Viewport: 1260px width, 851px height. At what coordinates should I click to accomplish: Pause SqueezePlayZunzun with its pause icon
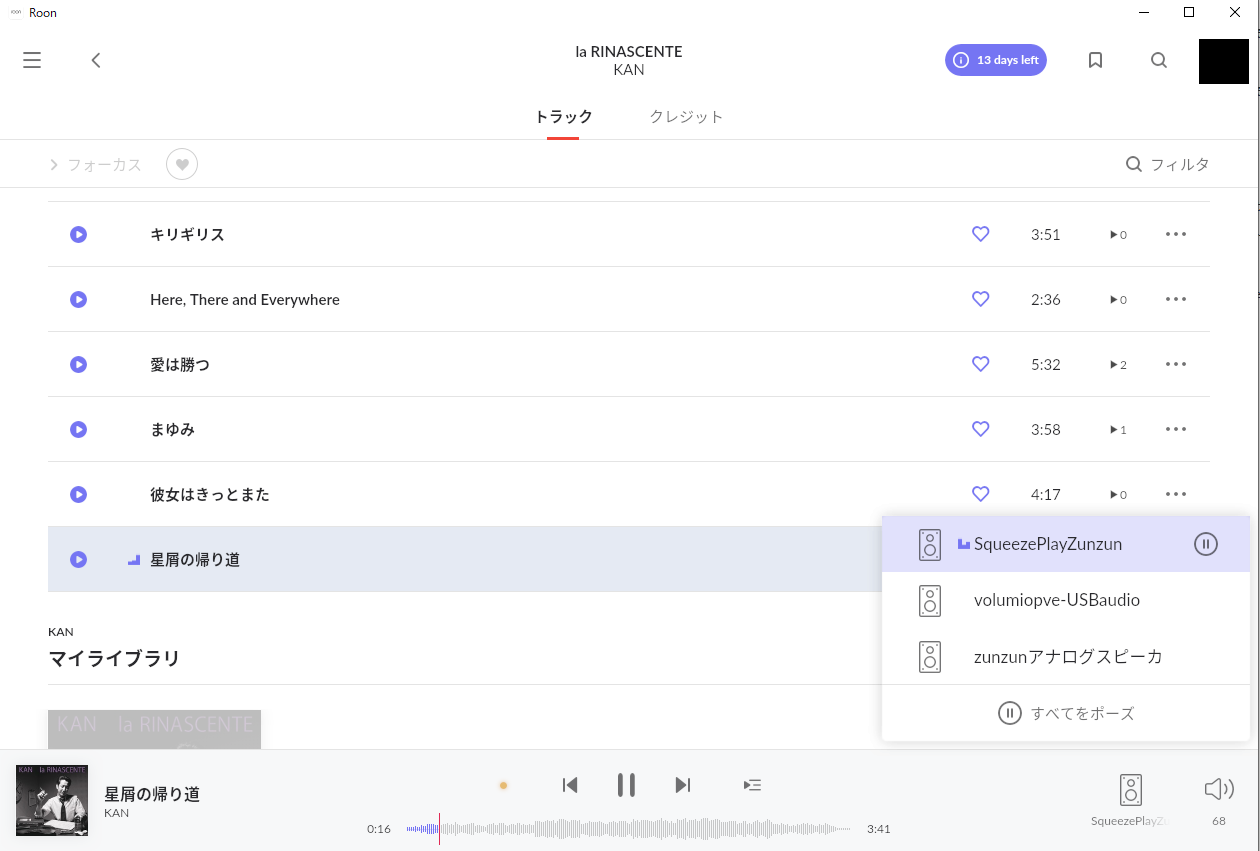click(1206, 544)
